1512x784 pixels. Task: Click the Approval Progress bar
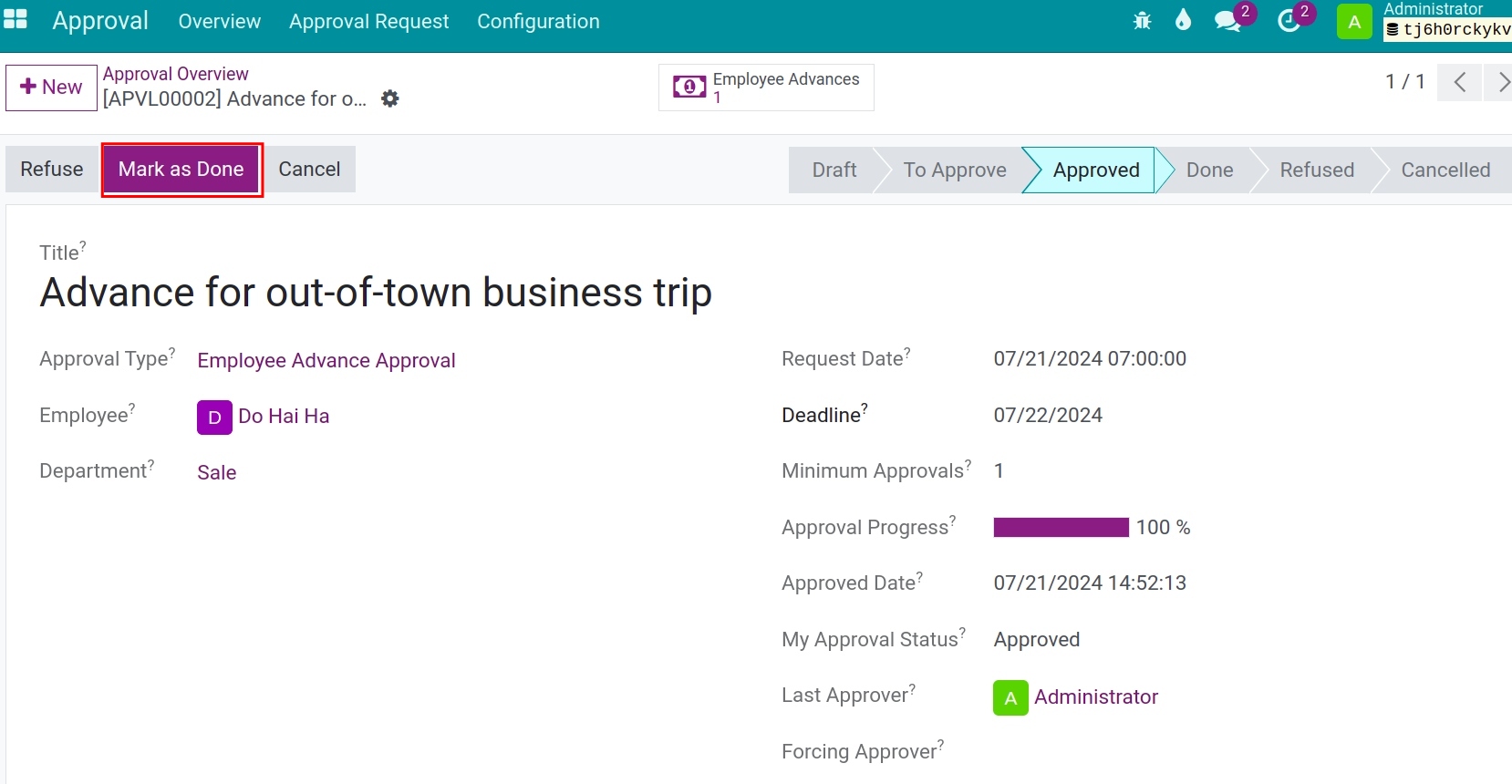(1062, 528)
